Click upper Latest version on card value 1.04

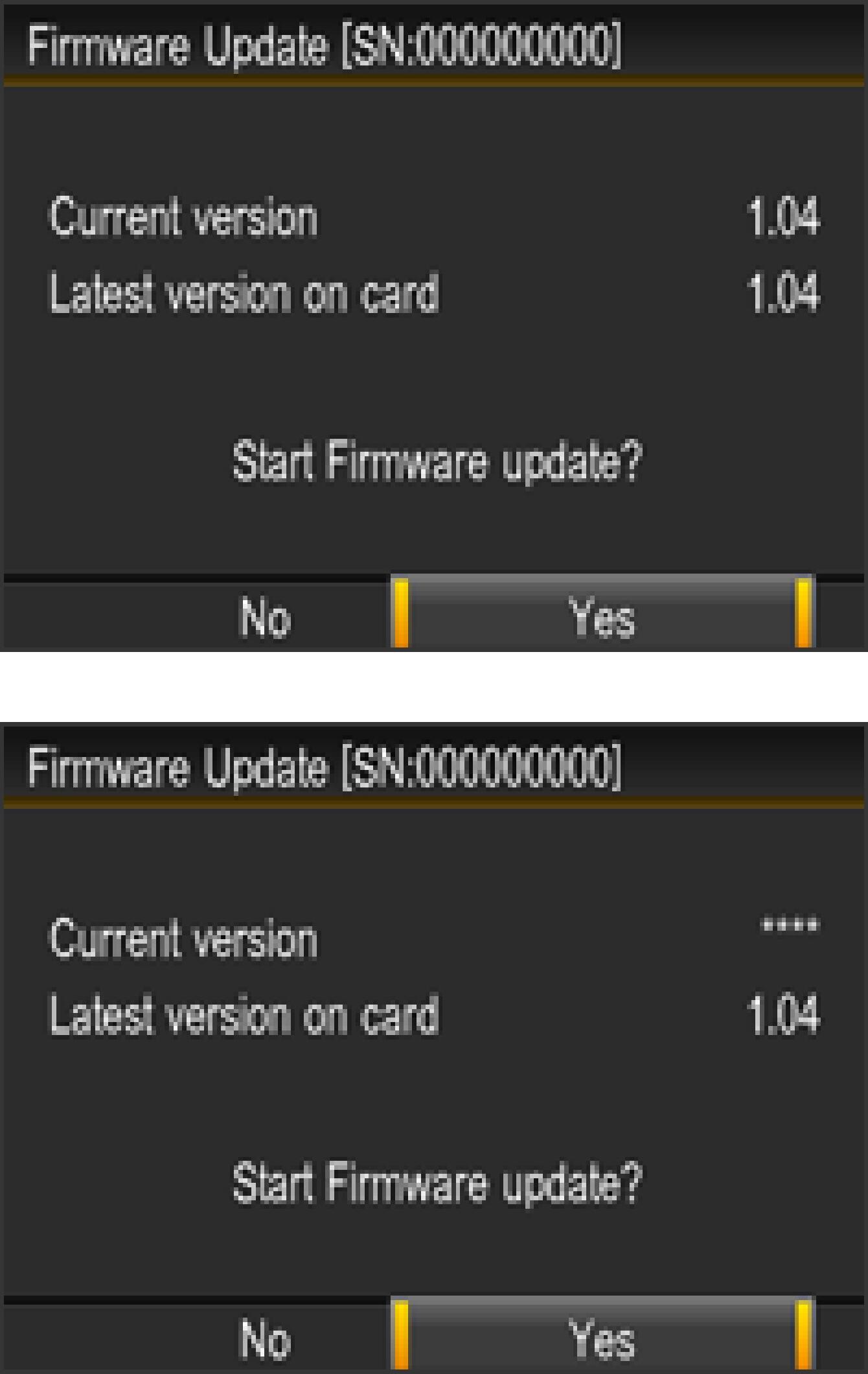[x=783, y=293]
